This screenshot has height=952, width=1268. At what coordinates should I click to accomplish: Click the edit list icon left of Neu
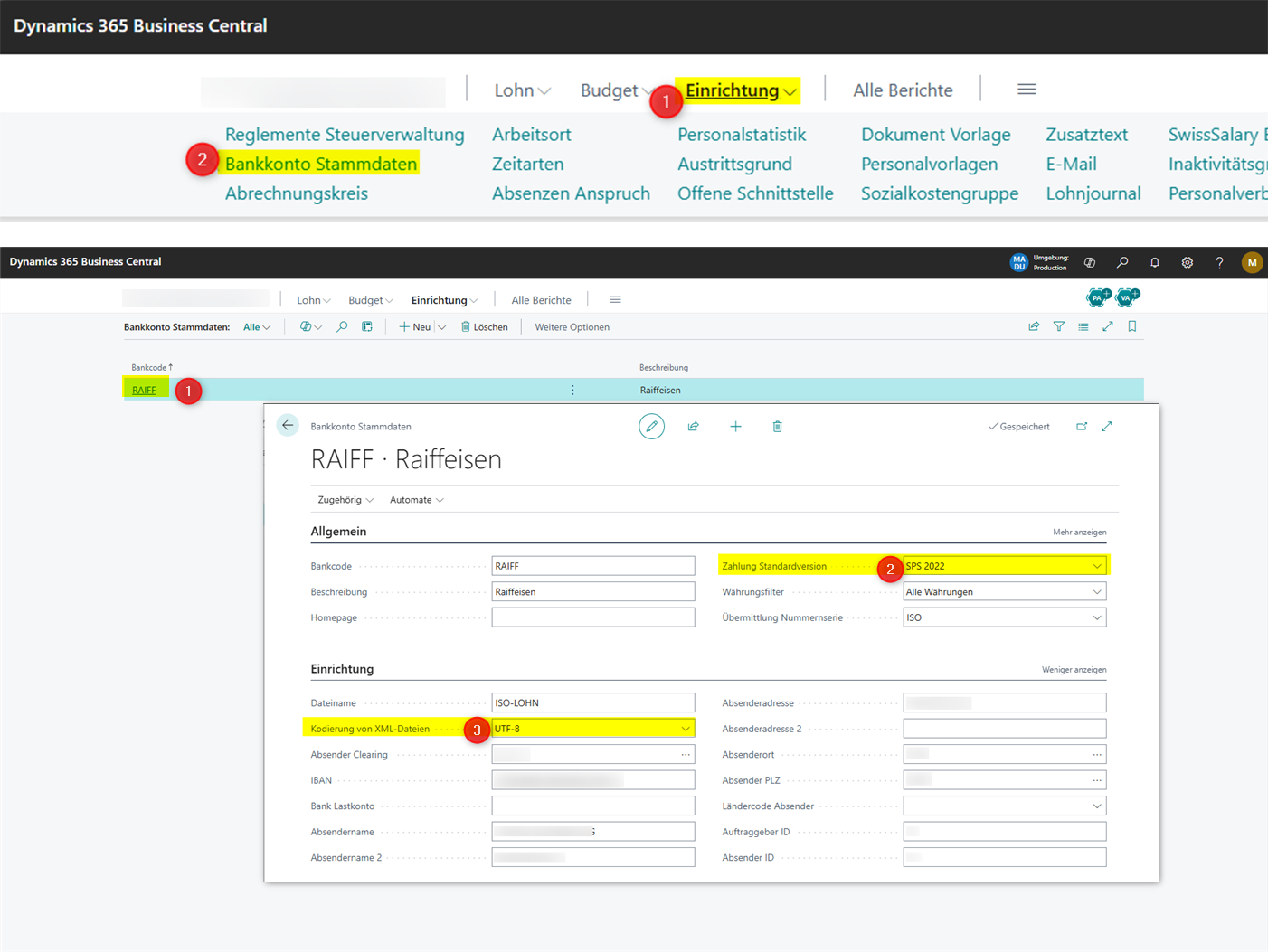click(367, 326)
